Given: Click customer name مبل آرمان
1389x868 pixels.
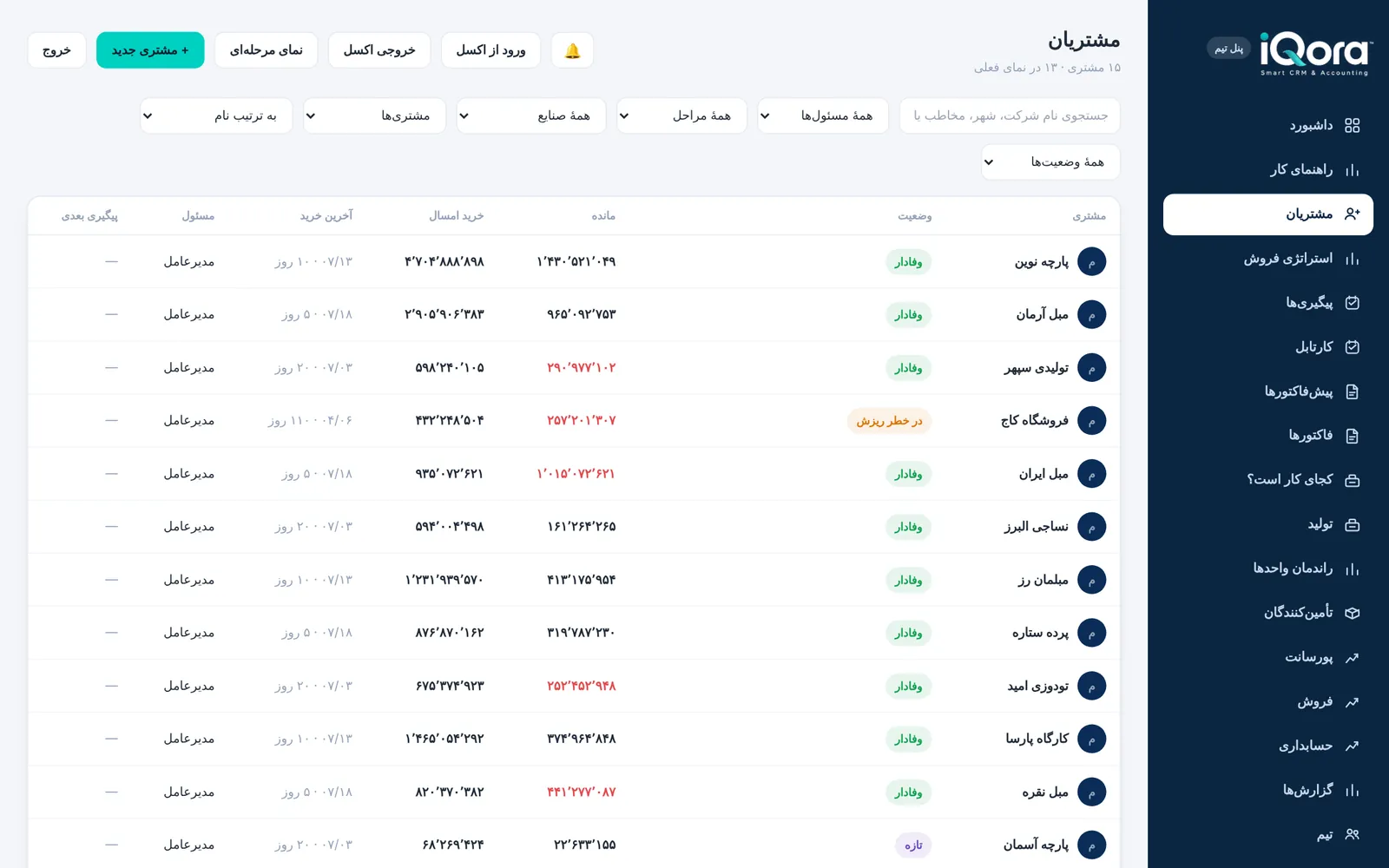Looking at the screenshot, I should [1043, 314].
